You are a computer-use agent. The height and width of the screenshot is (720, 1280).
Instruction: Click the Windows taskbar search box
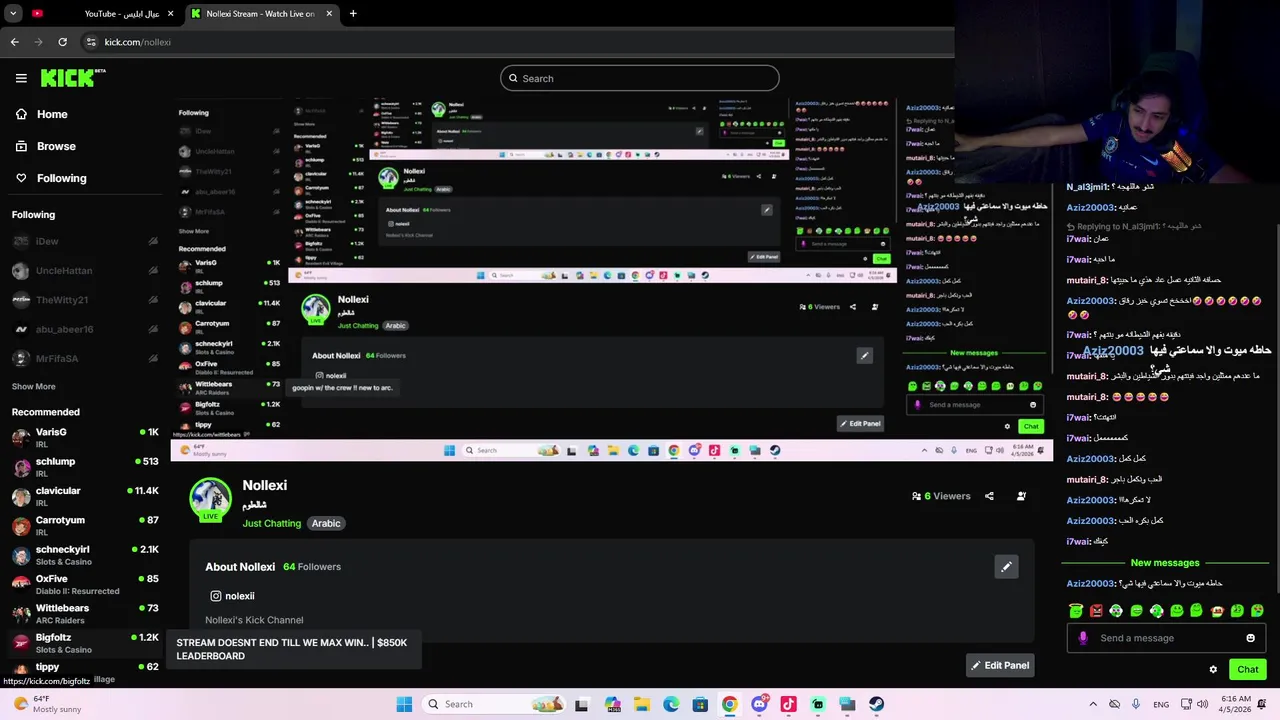(494, 704)
